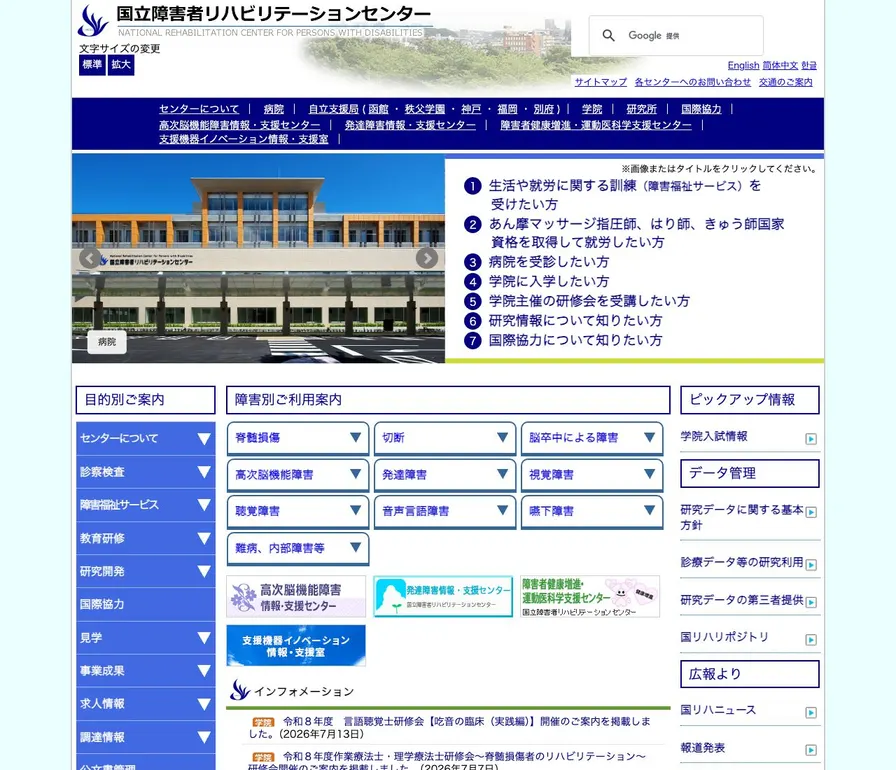Open 学院 in top navigation bar
The width and height of the screenshot is (896, 770).
pos(592,109)
